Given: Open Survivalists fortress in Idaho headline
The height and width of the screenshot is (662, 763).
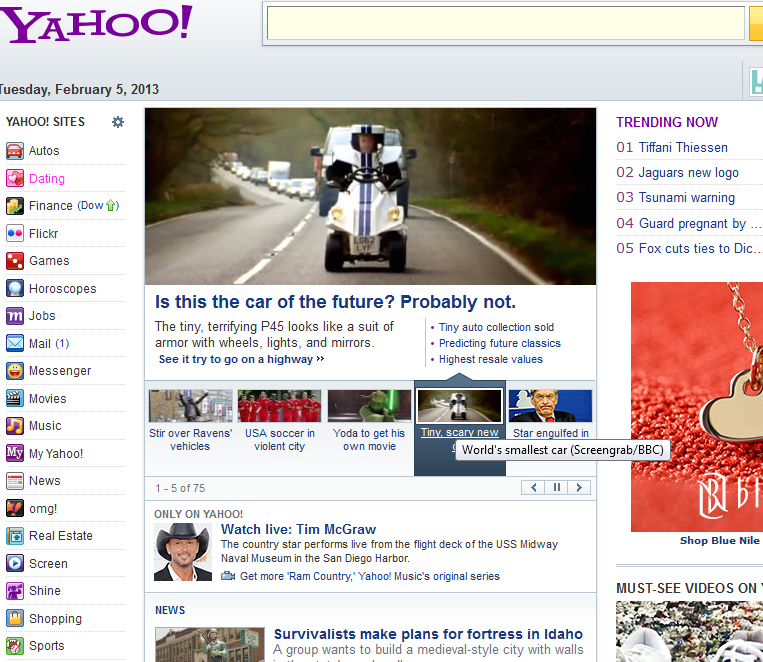Looking at the screenshot, I should (428, 634).
